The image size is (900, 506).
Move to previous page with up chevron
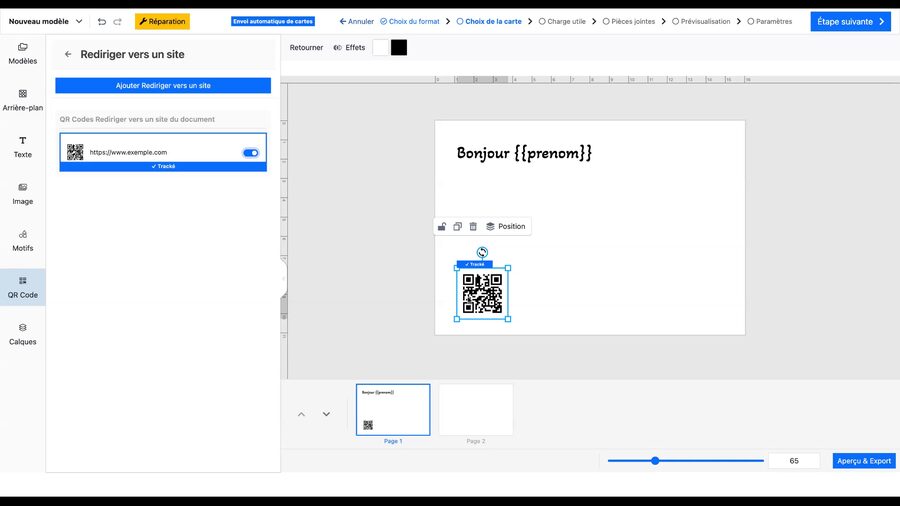[x=301, y=414]
